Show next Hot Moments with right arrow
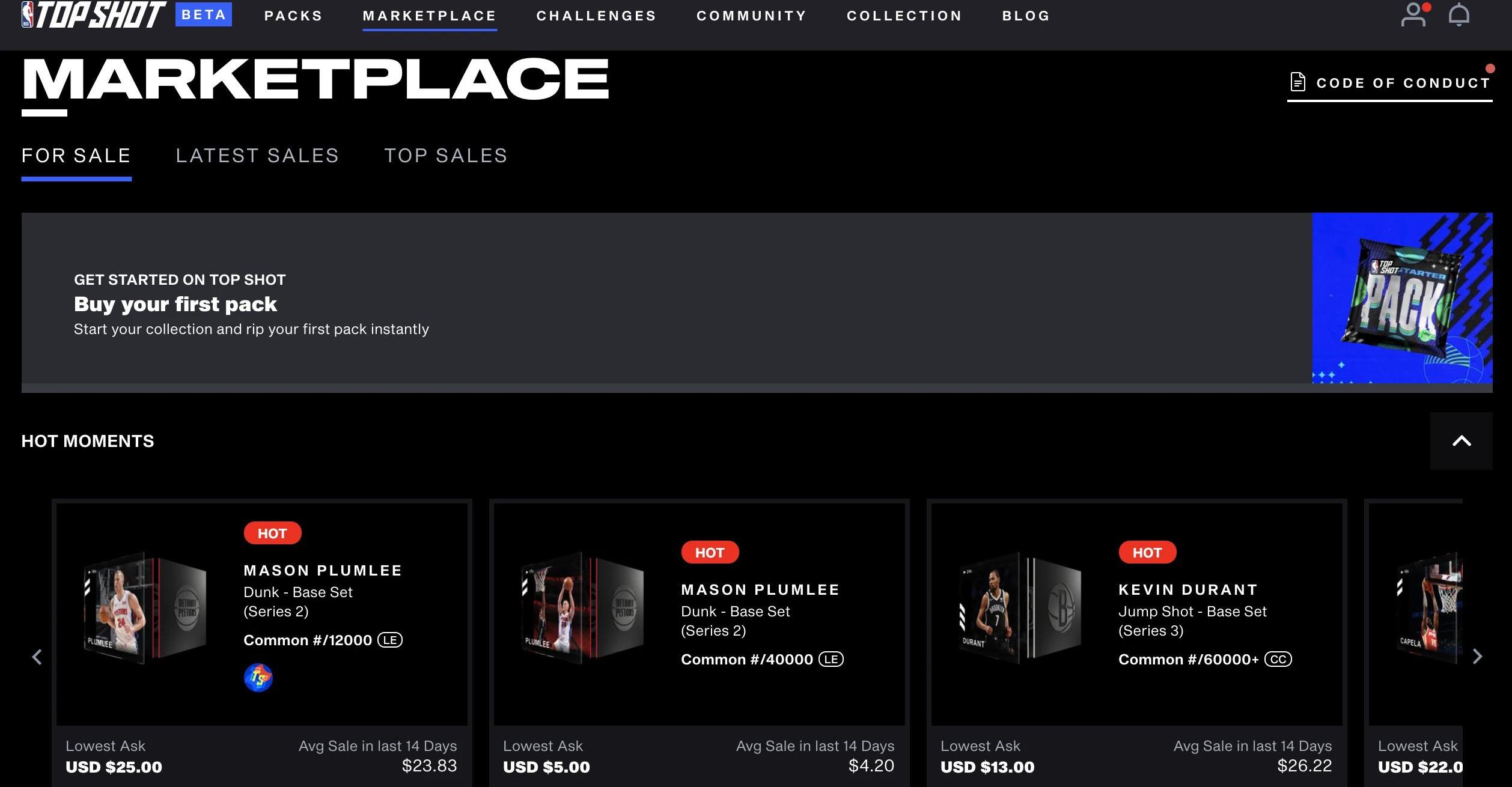 1477,657
